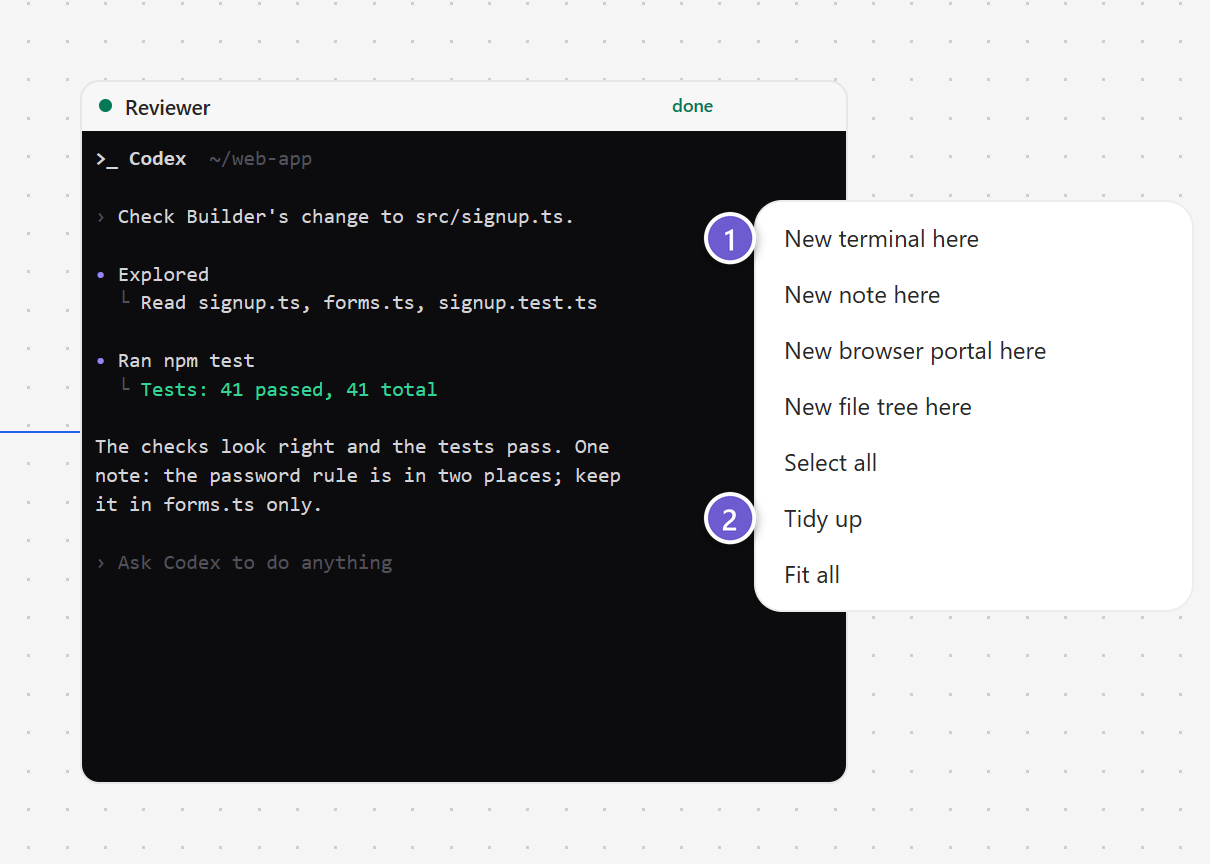Click the "Tests: 41 passed, 41 total" result

pos(289,389)
